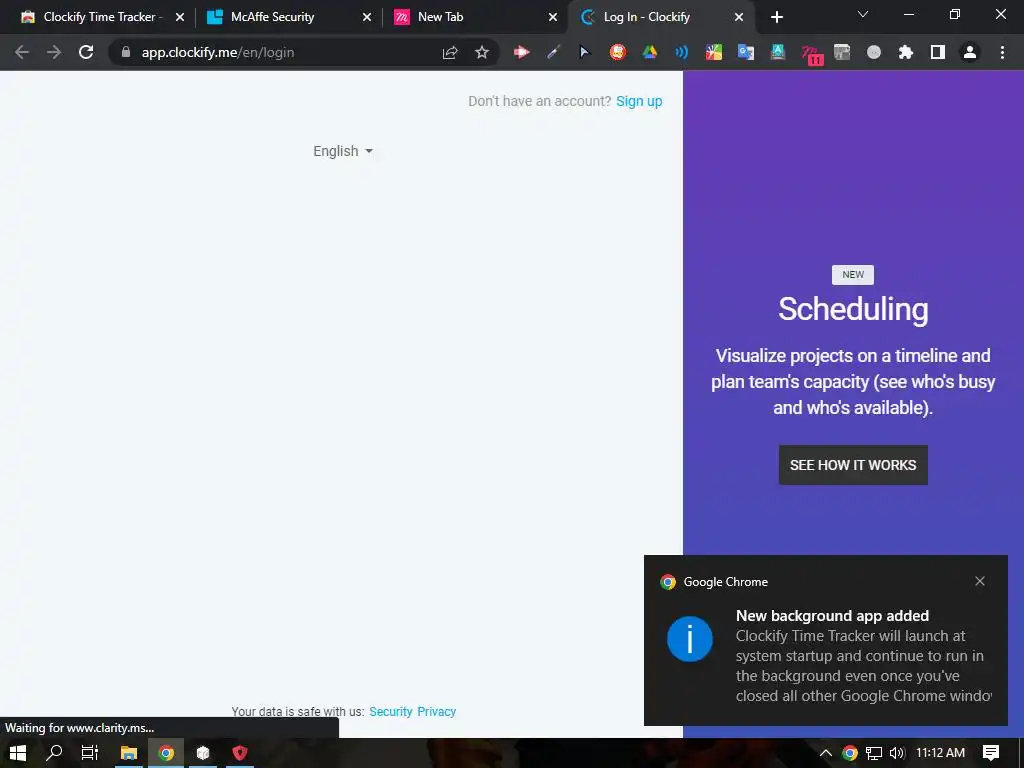Click the red circular extension icon
The height and width of the screenshot is (768, 1024).
(x=618, y=52)
